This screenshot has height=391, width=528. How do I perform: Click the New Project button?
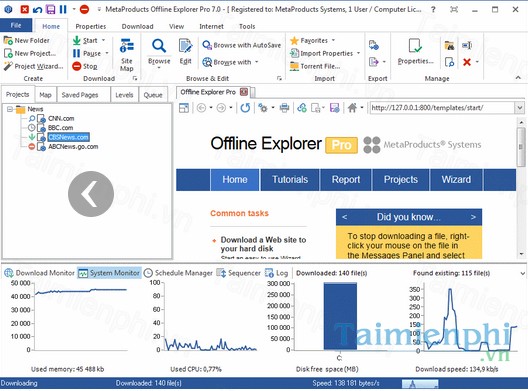[x=30, y=53]
